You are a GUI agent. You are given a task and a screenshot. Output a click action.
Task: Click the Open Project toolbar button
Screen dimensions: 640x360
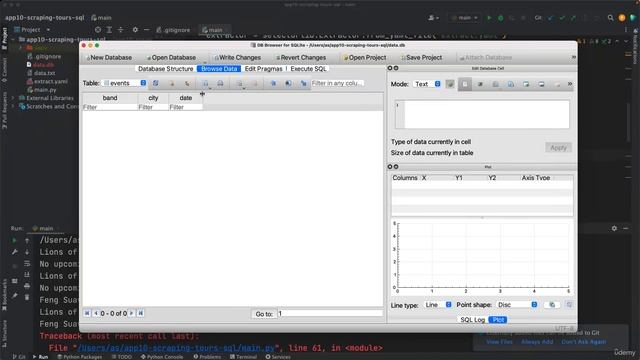(364, 58)
